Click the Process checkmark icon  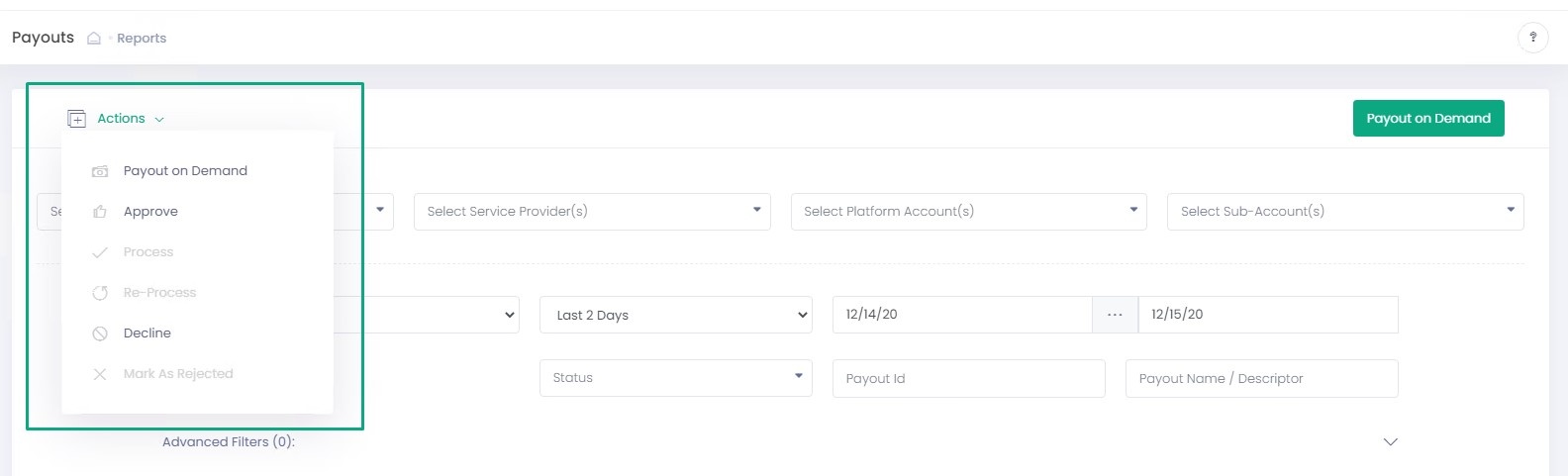coord(100,252)
